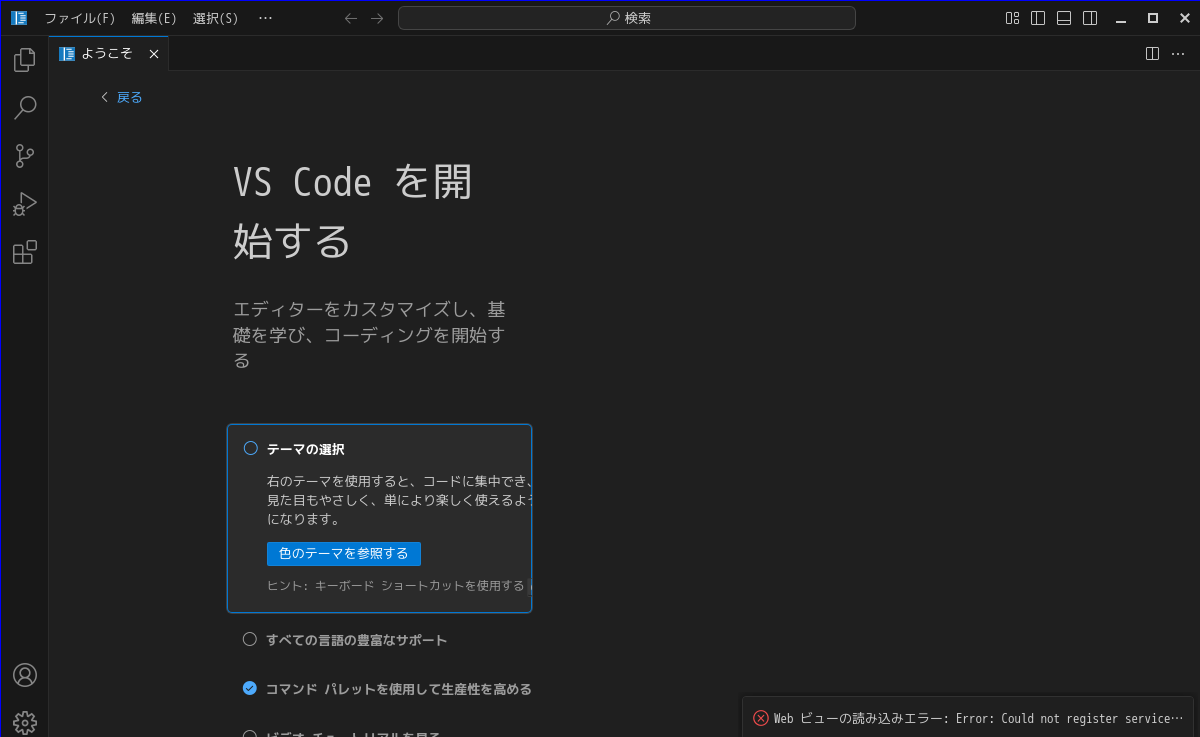Go back with the left arrow

(351, 18)
